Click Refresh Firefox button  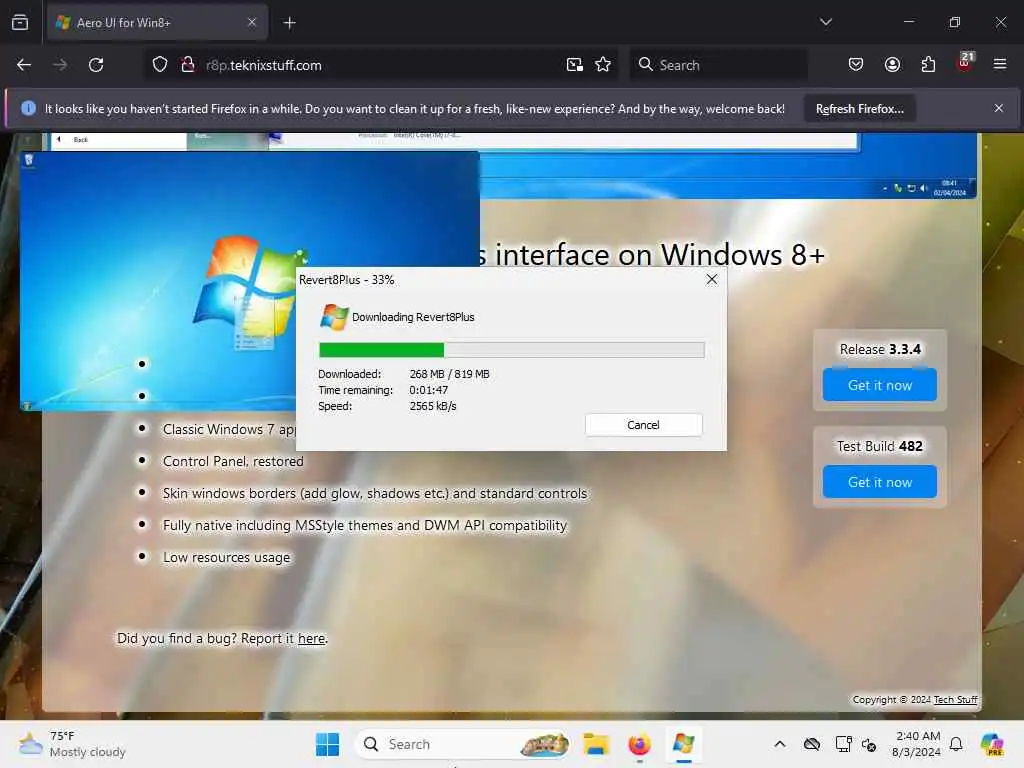pyautogui.click(x=859, y=109)
